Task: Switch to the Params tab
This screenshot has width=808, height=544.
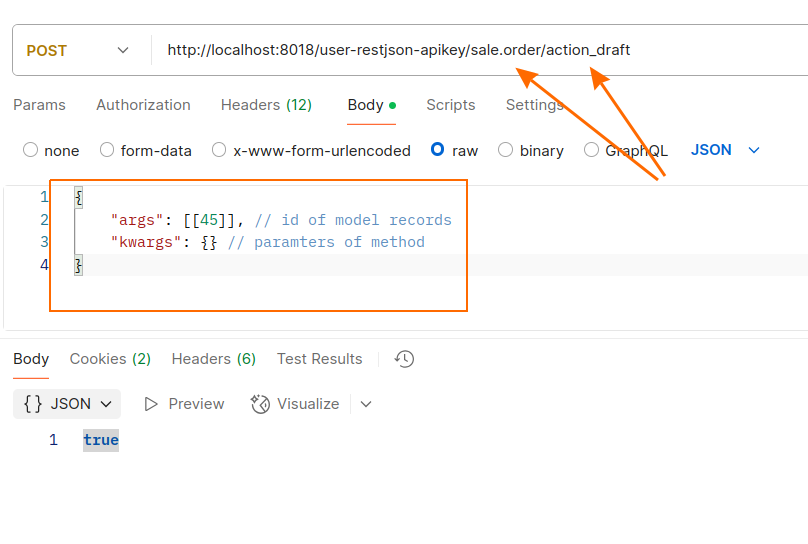Action: [x=39, y=105]
